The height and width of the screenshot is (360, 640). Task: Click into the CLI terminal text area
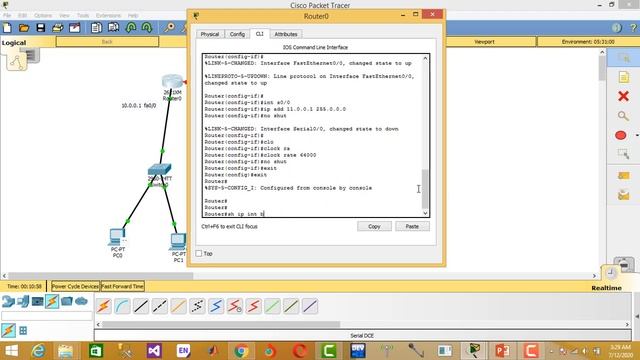tap(312, 135)
